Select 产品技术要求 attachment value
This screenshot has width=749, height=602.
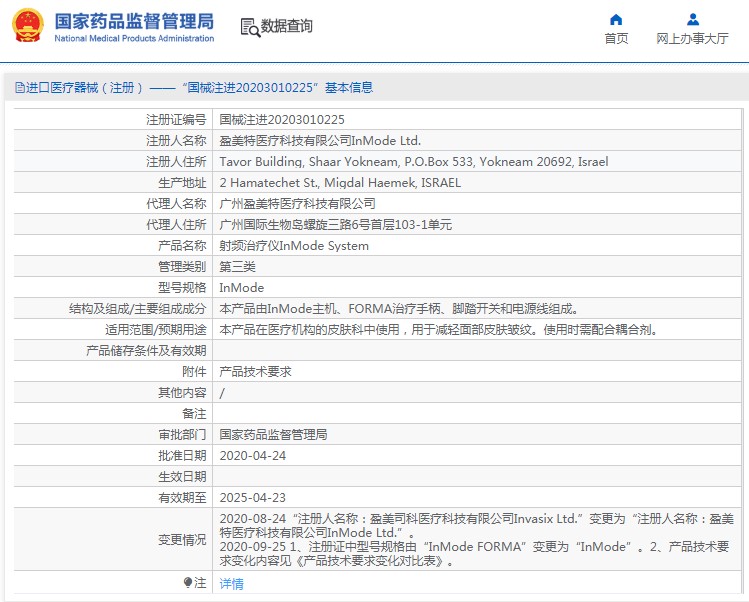pyautogui.click(x=256, y=372)
